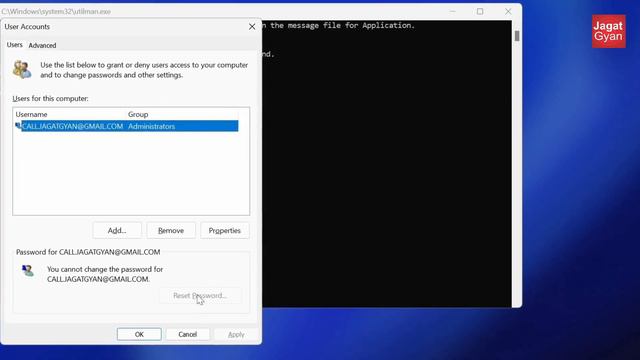Switch to the Advanced tab

click(42, 45)
